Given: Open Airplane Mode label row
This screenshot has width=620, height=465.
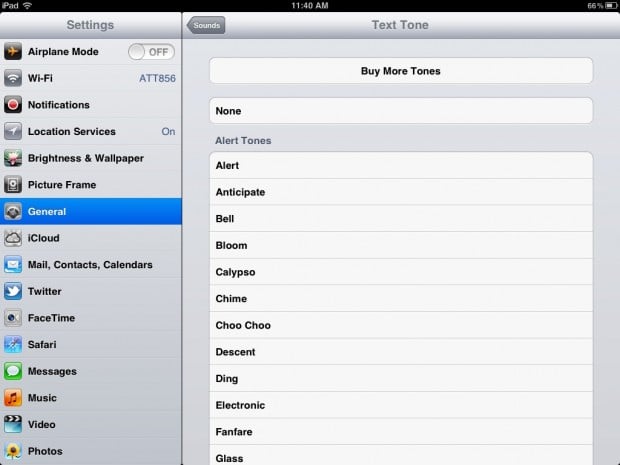Looking at the screenshot, I should [x=63, y=52].
